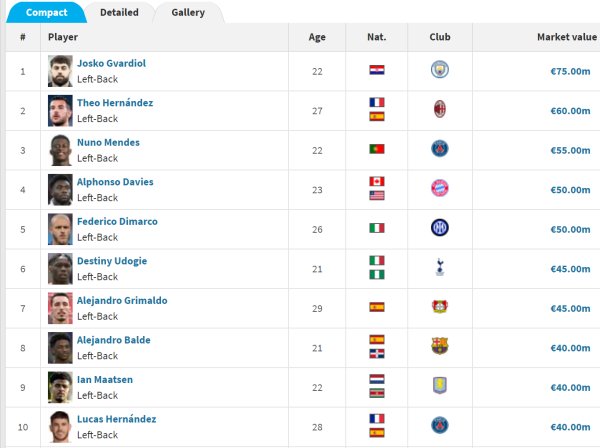Sort table by Age column header
The image size is (600, 448).
[x=317, y=37]
